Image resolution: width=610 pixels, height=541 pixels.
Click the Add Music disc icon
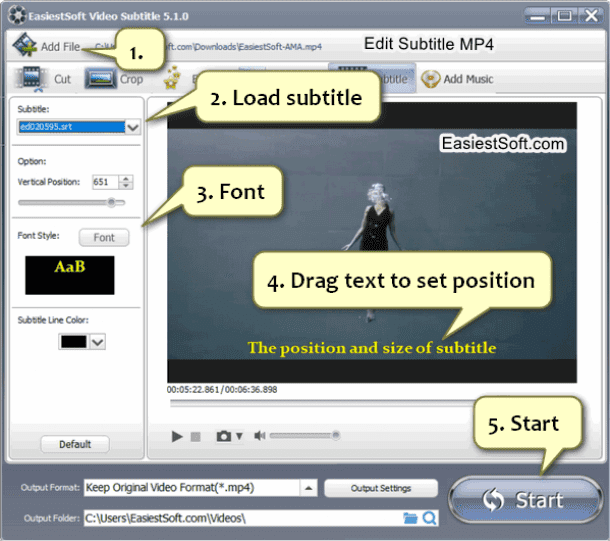430,79
